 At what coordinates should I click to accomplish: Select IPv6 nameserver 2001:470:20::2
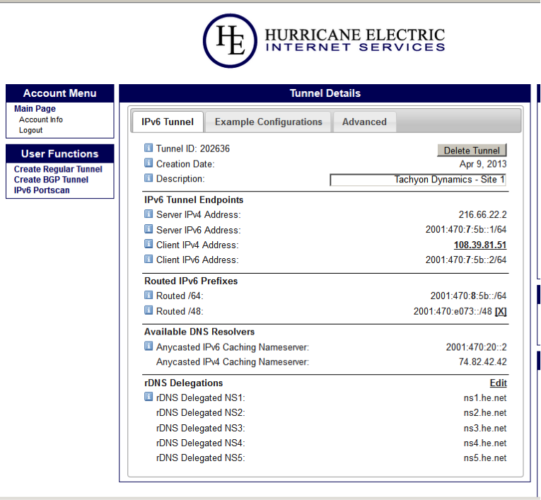coord(476,347)
